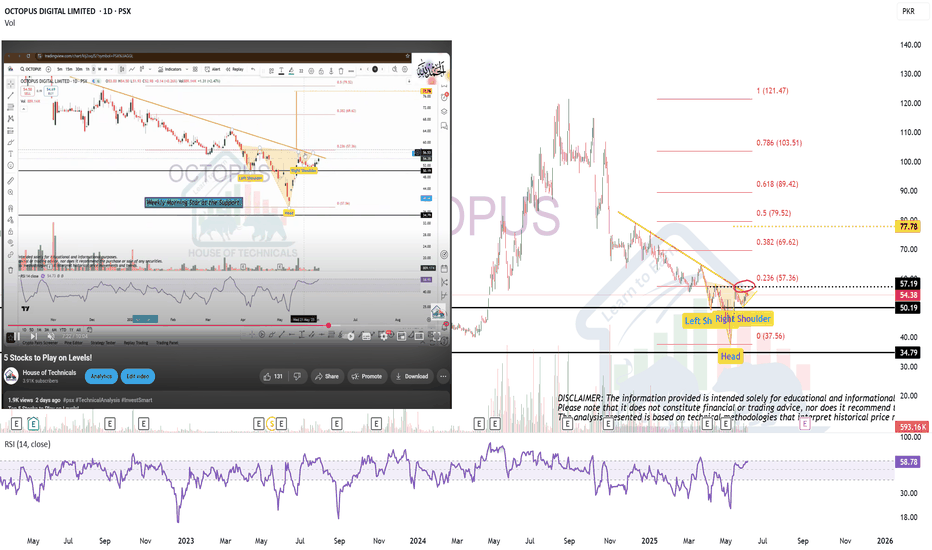
Task: Enter fullscreen on the video player
Action: (436, 336)
